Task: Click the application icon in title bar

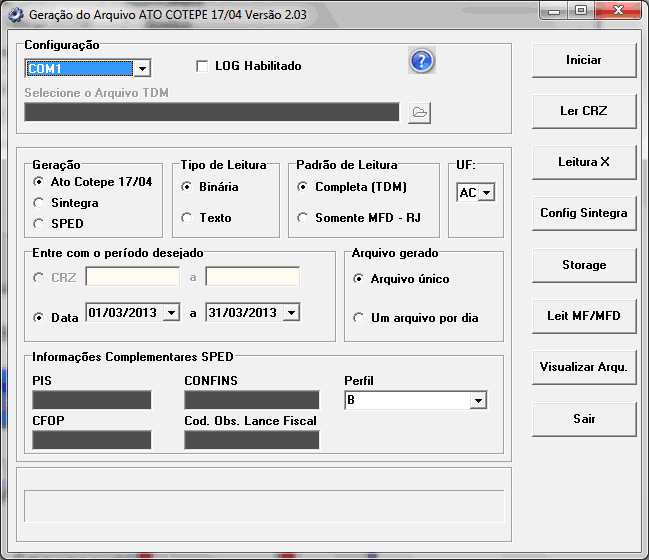Action: click(14, 15)
